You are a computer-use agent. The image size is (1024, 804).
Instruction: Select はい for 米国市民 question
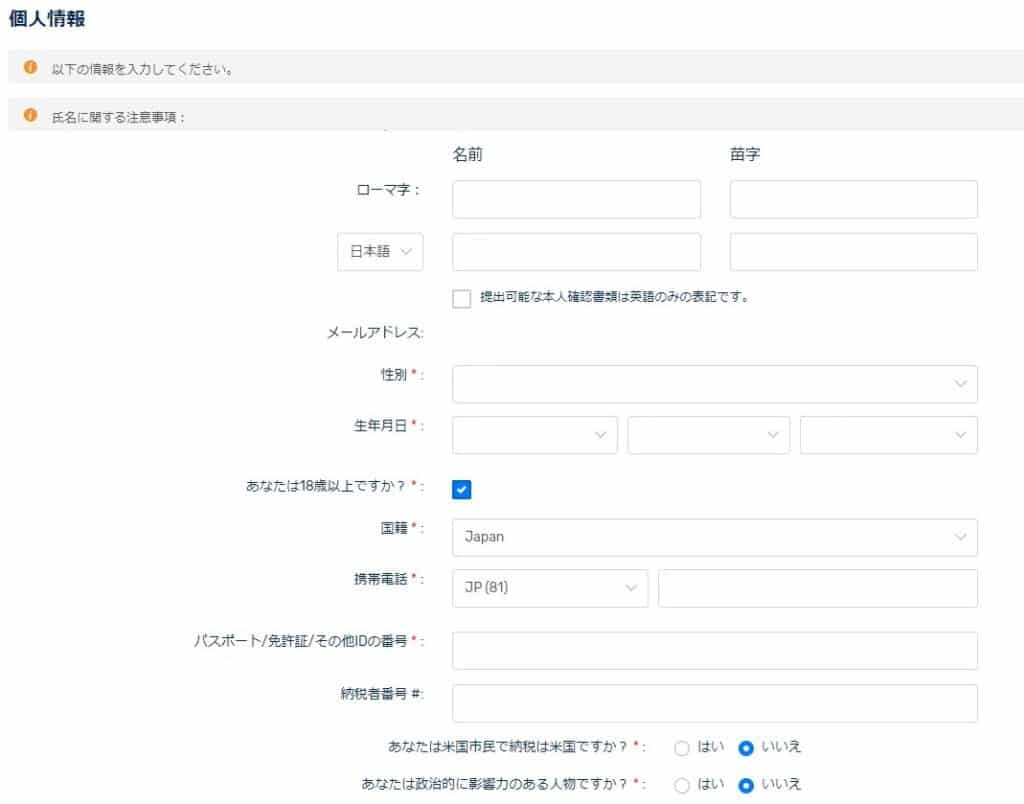[682, 748]
